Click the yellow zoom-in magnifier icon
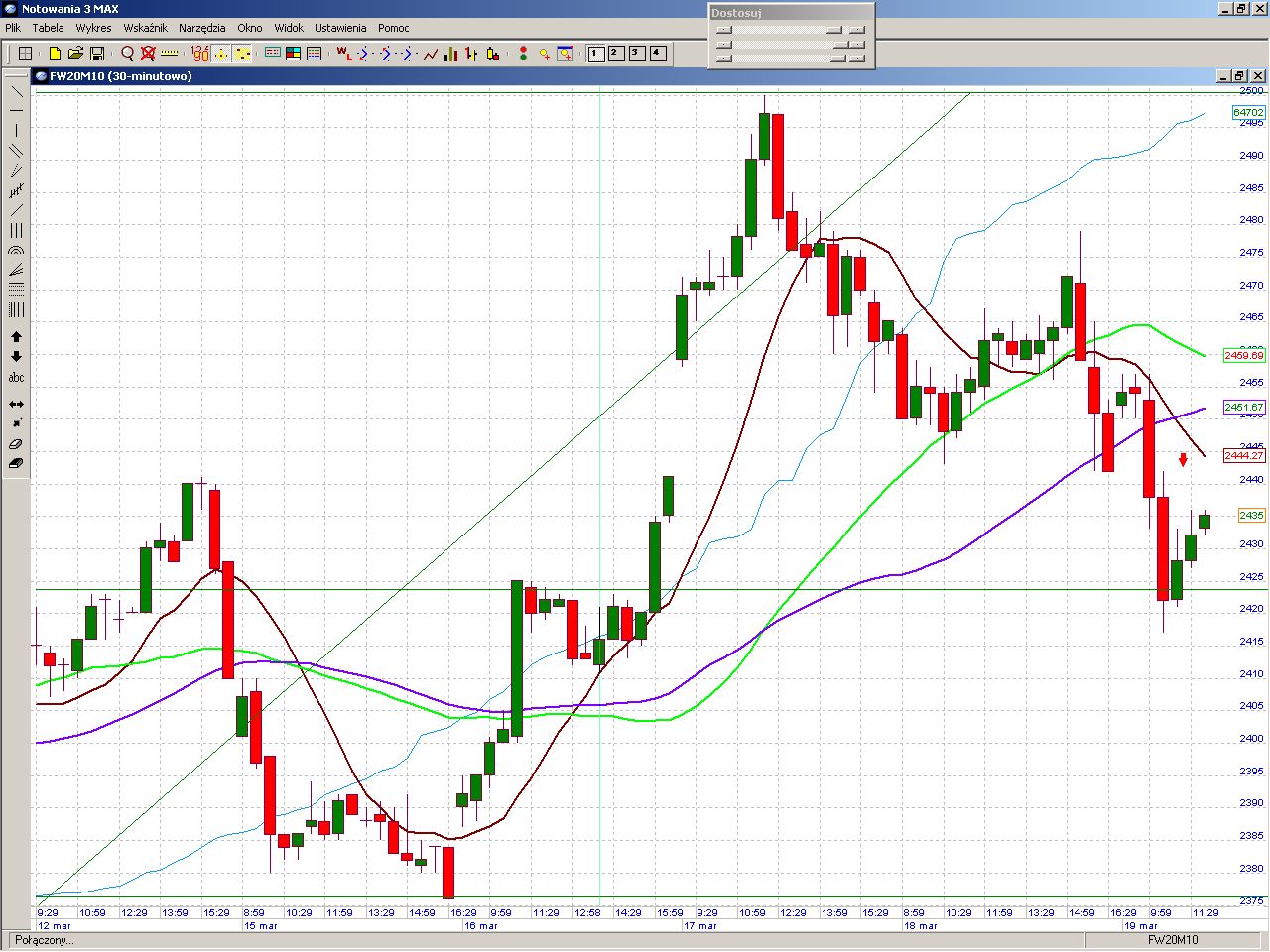The image size is (1270, 952). tap(544, 54)
